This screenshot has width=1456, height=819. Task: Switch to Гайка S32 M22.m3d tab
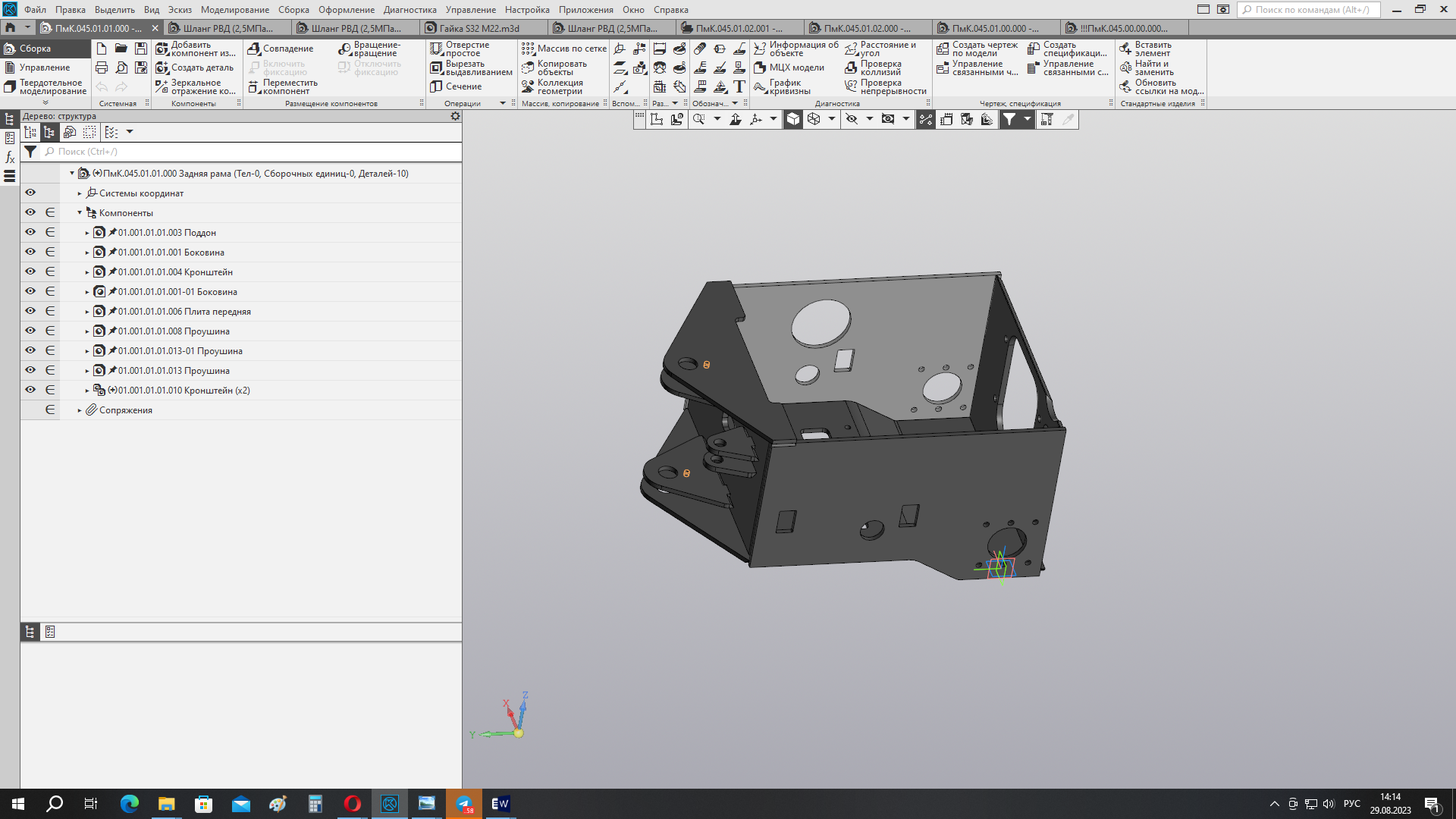click(480, 28)
